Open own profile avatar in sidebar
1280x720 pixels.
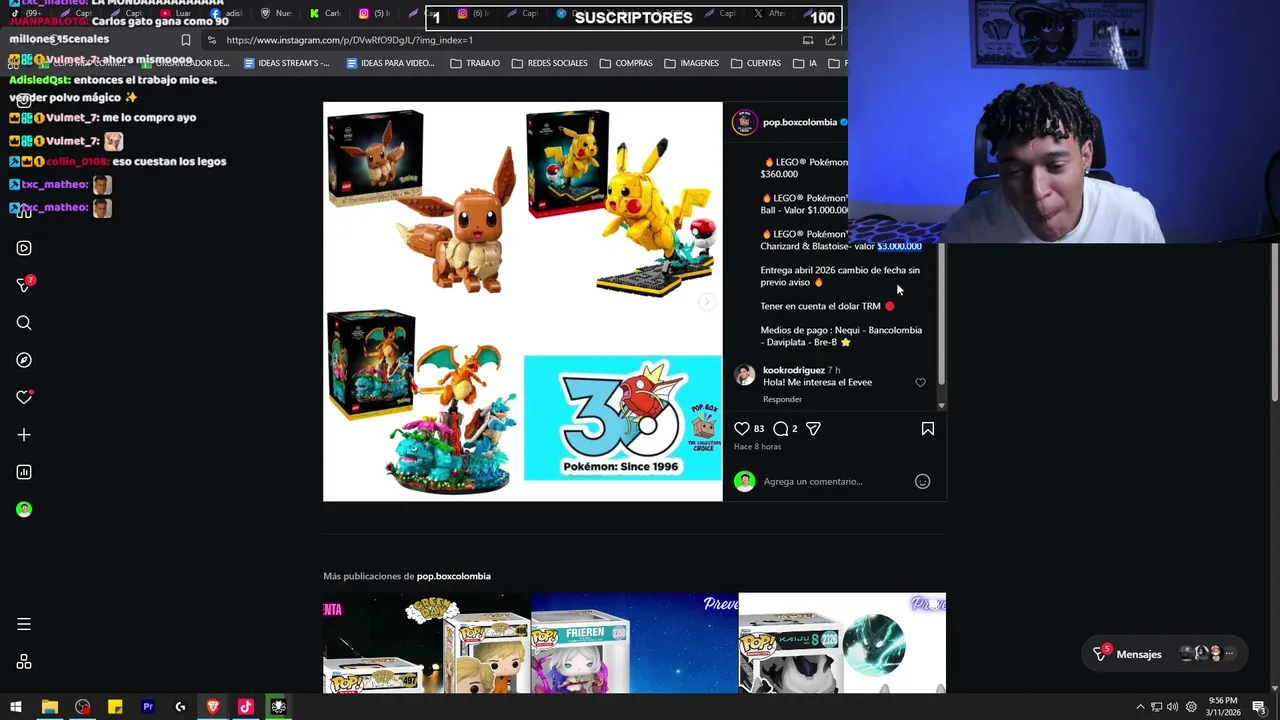coord(24,509)
